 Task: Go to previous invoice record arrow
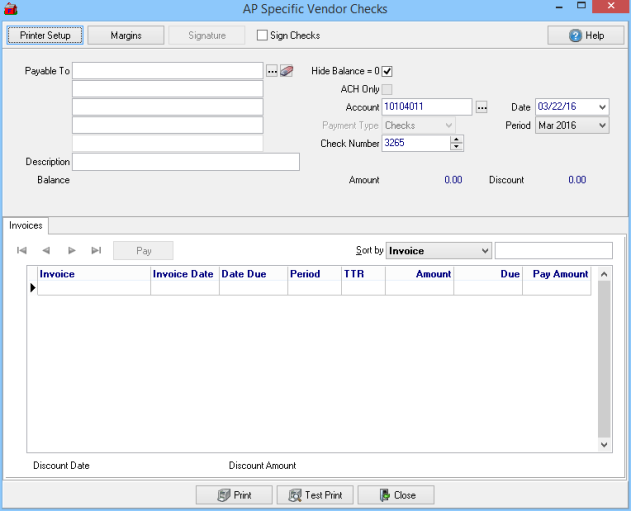(x=46, y=250)
